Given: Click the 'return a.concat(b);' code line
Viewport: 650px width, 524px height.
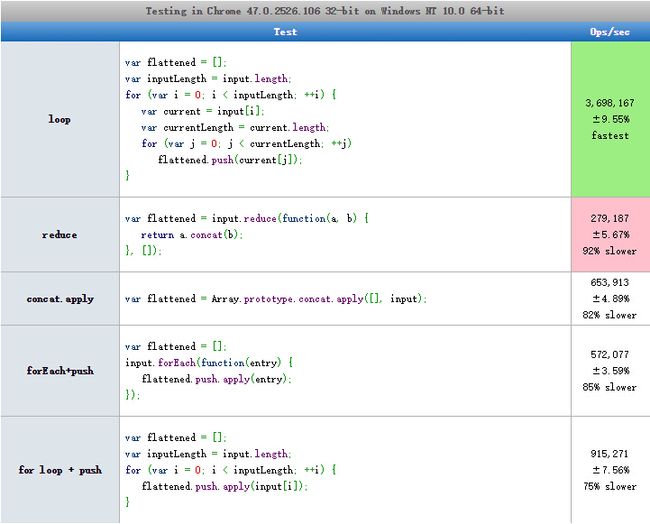Looking at the screenshot, I should pos(192,235).
